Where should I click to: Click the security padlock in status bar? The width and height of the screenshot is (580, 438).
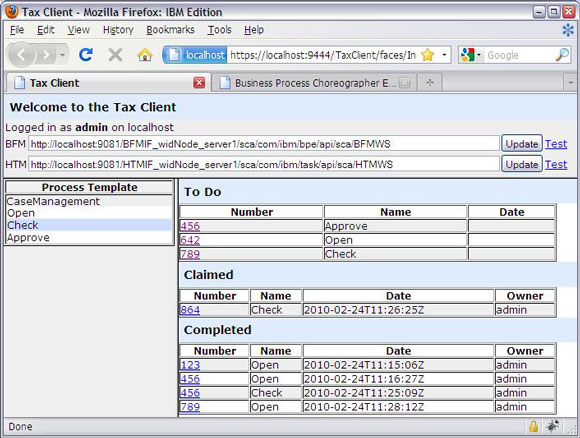[533, 426]
